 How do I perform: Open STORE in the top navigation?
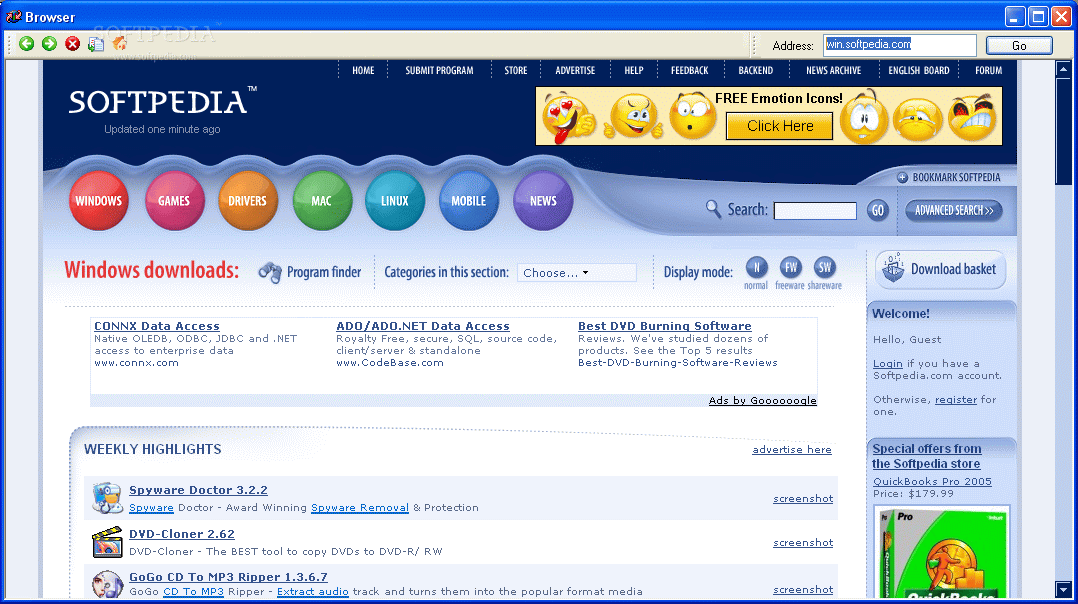tap(516, 70)
